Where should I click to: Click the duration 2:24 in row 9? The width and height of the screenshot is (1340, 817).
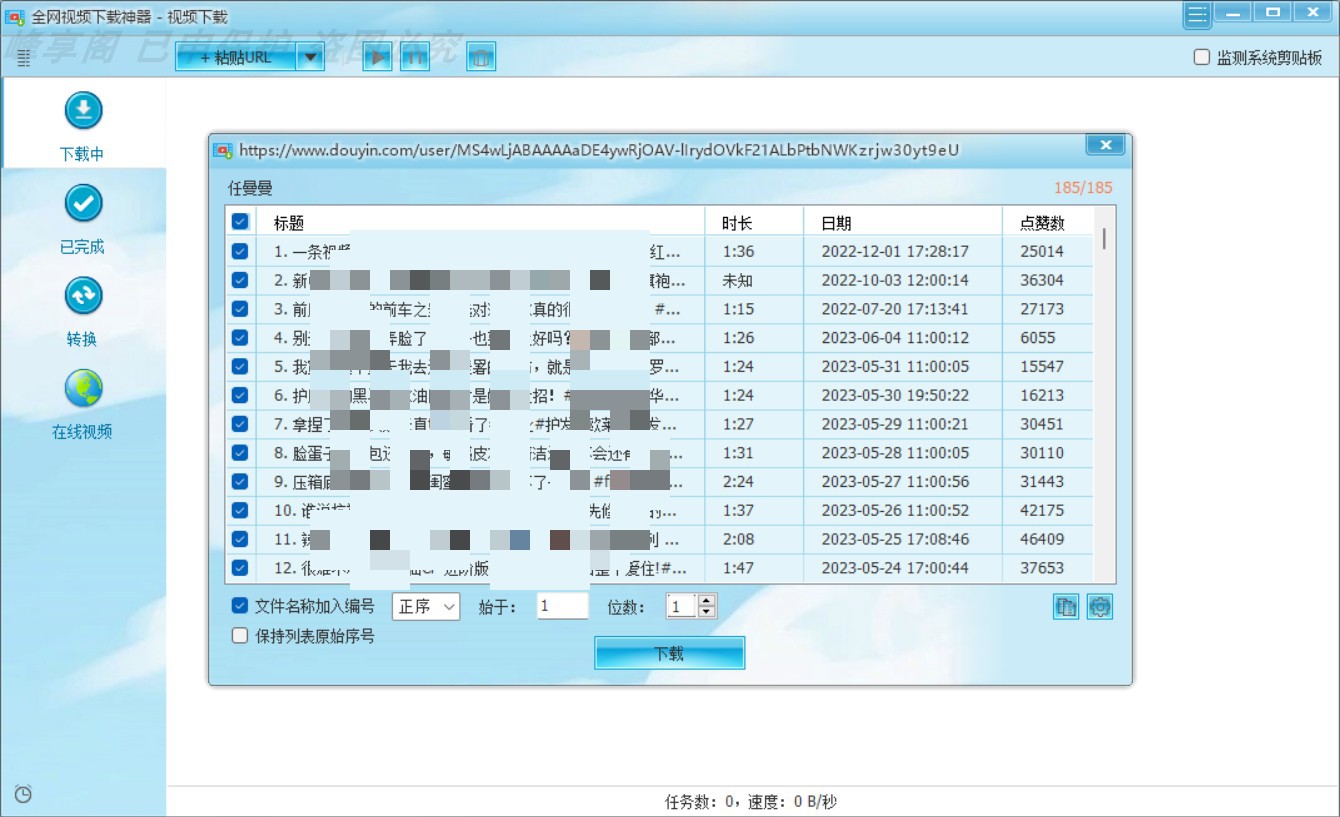point(738,481)
